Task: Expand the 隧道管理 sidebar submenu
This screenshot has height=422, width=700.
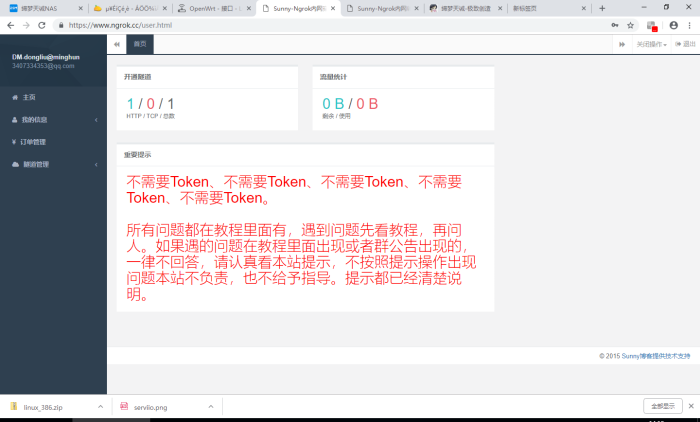Action: point(96,164)
